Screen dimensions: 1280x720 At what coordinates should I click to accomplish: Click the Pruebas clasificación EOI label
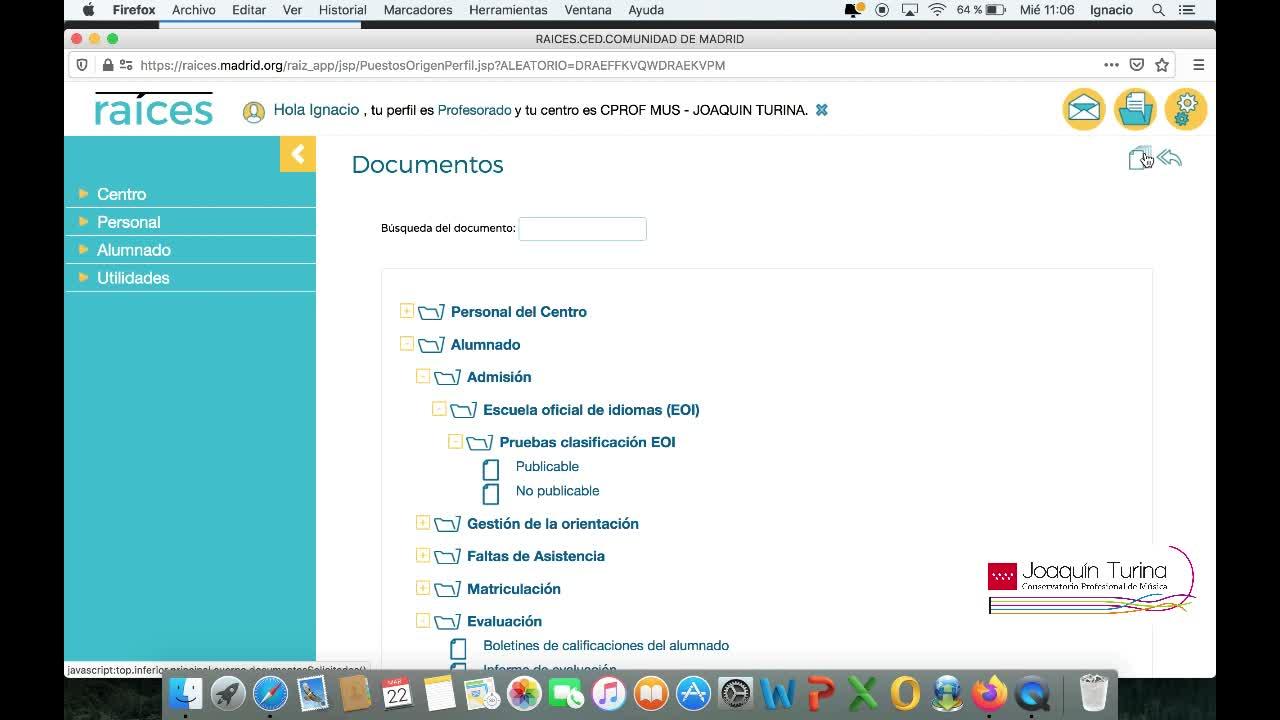[587, 442]
